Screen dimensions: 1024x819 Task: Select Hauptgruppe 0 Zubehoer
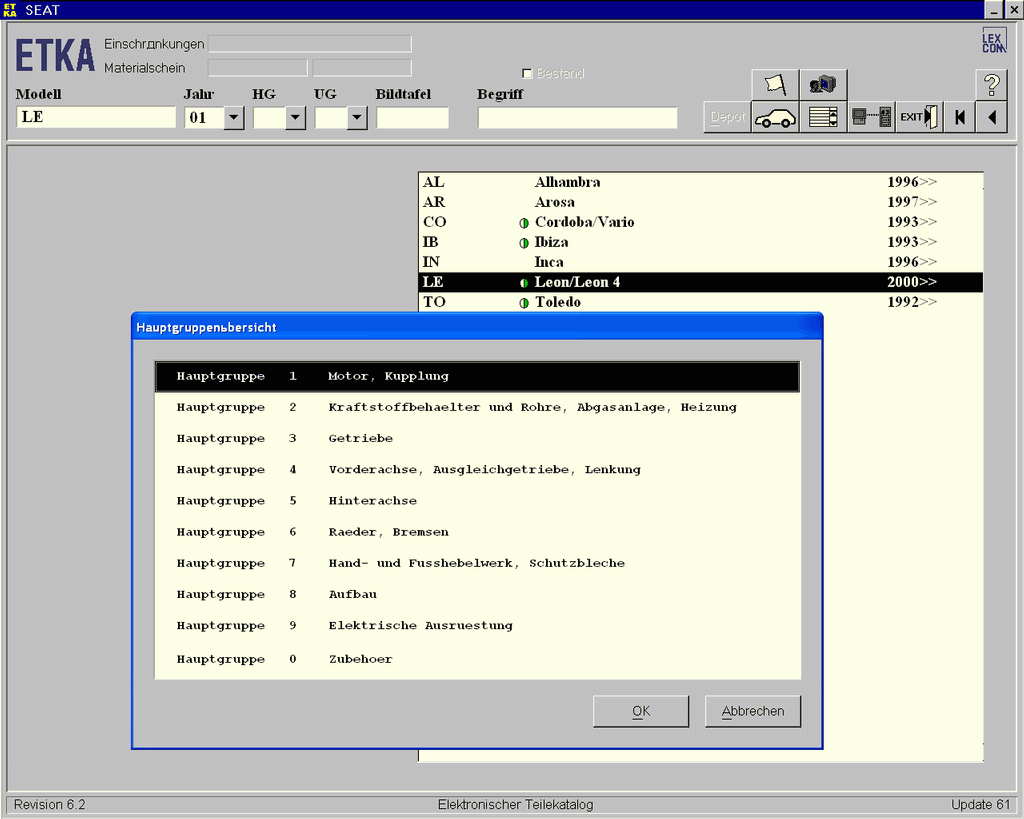point(477,659)
